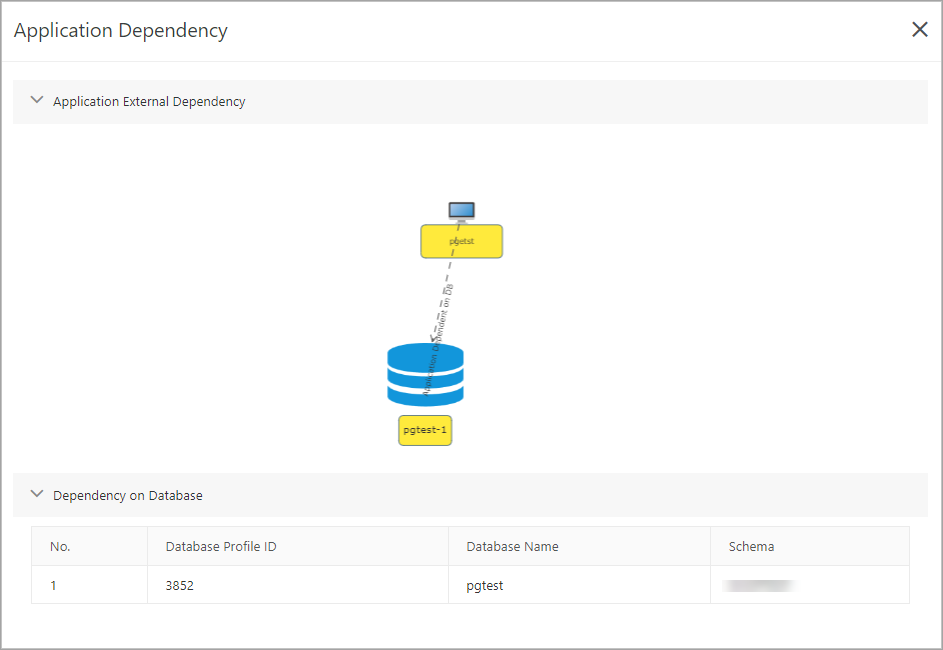
Task: Open row number 1 link
Action: 54,585
